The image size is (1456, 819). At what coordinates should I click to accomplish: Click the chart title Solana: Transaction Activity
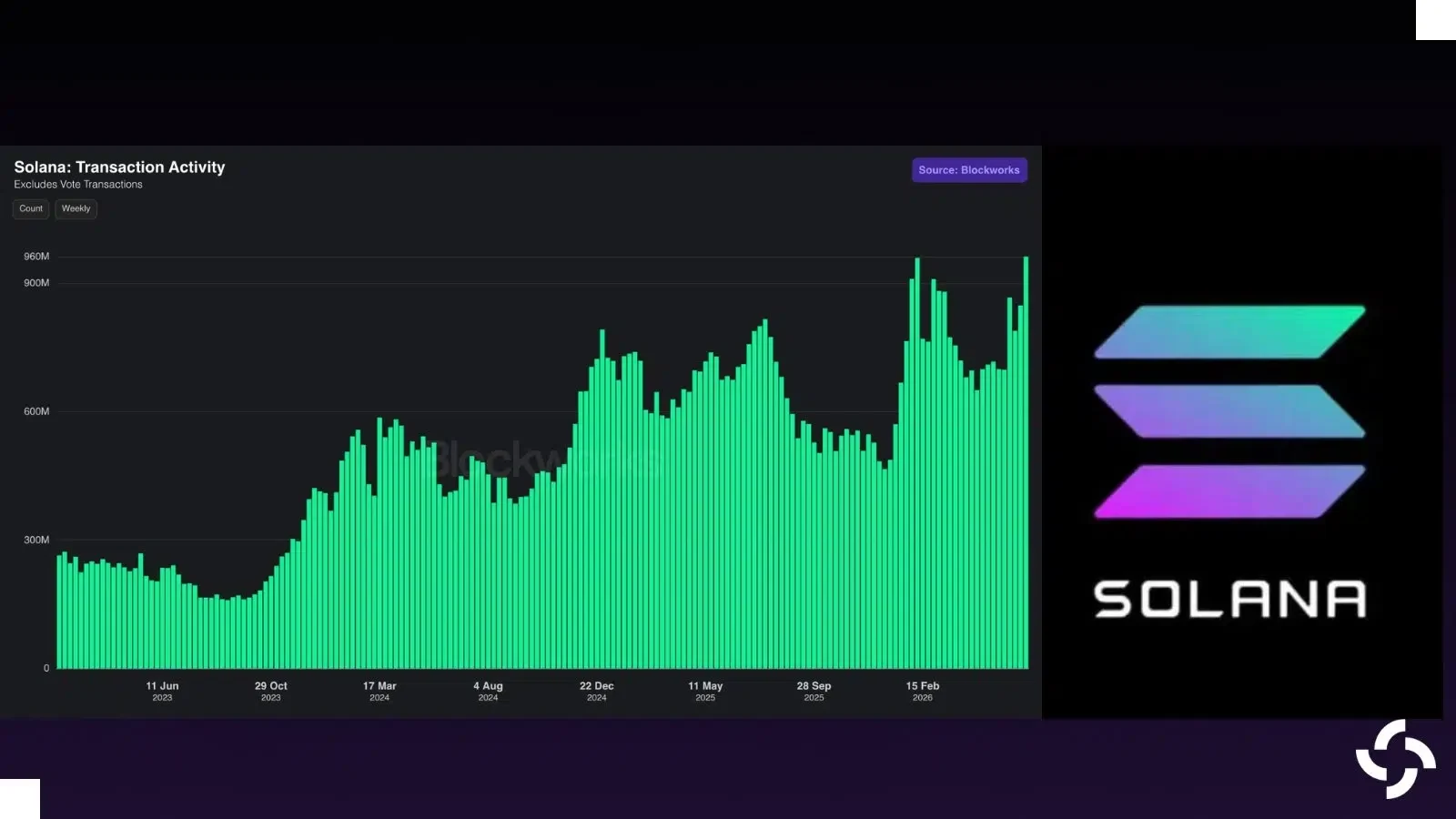click(x=119, y=167)
